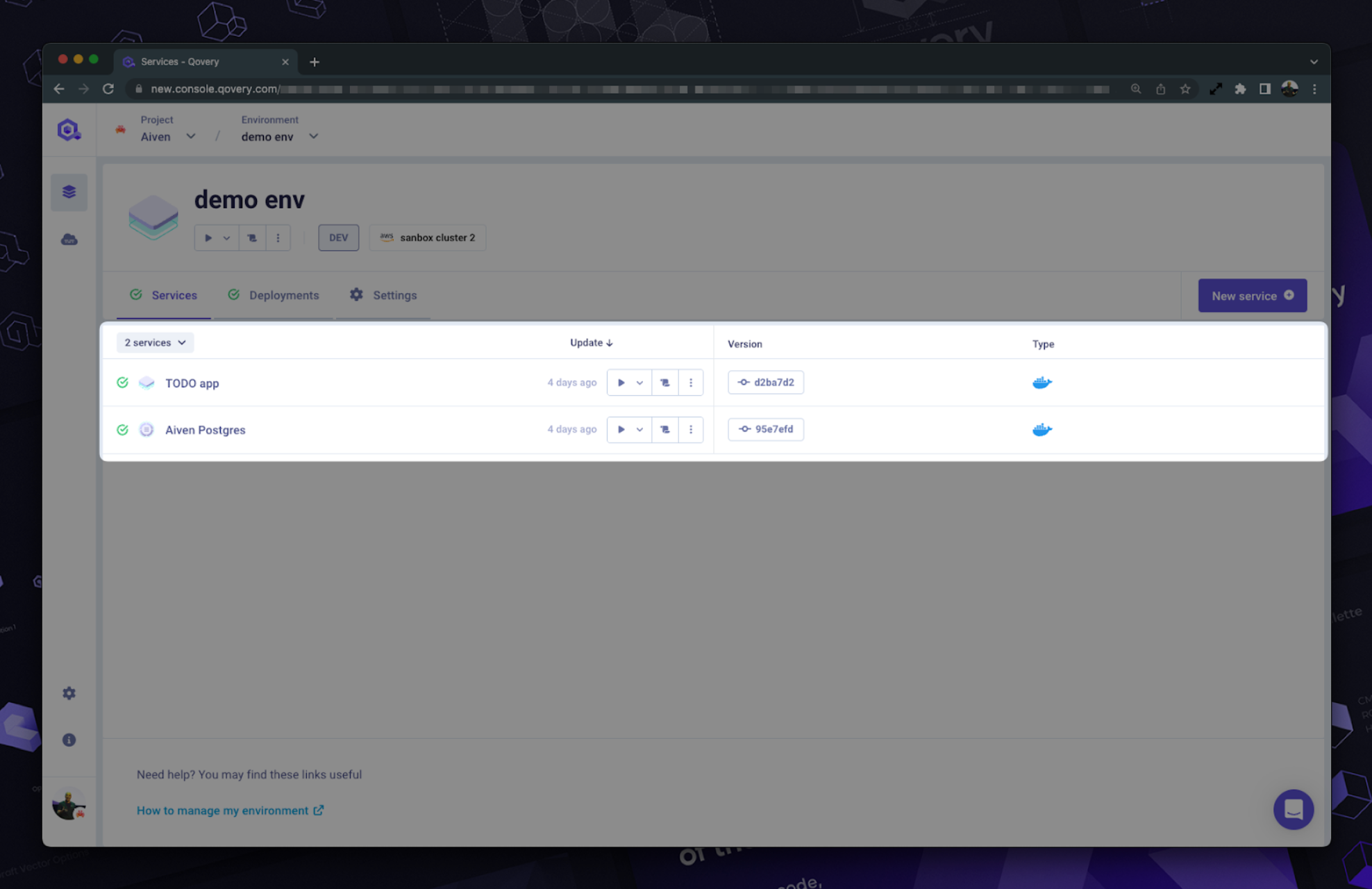Open How to manage my environment link
Screen dimensions: 1372x889
click(x=230, y=811)
